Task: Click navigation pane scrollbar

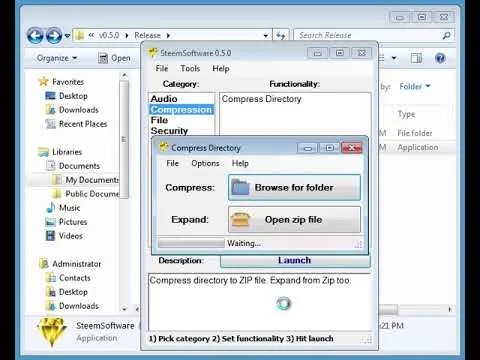Action: pyautogui.click(x=124, y=139)
